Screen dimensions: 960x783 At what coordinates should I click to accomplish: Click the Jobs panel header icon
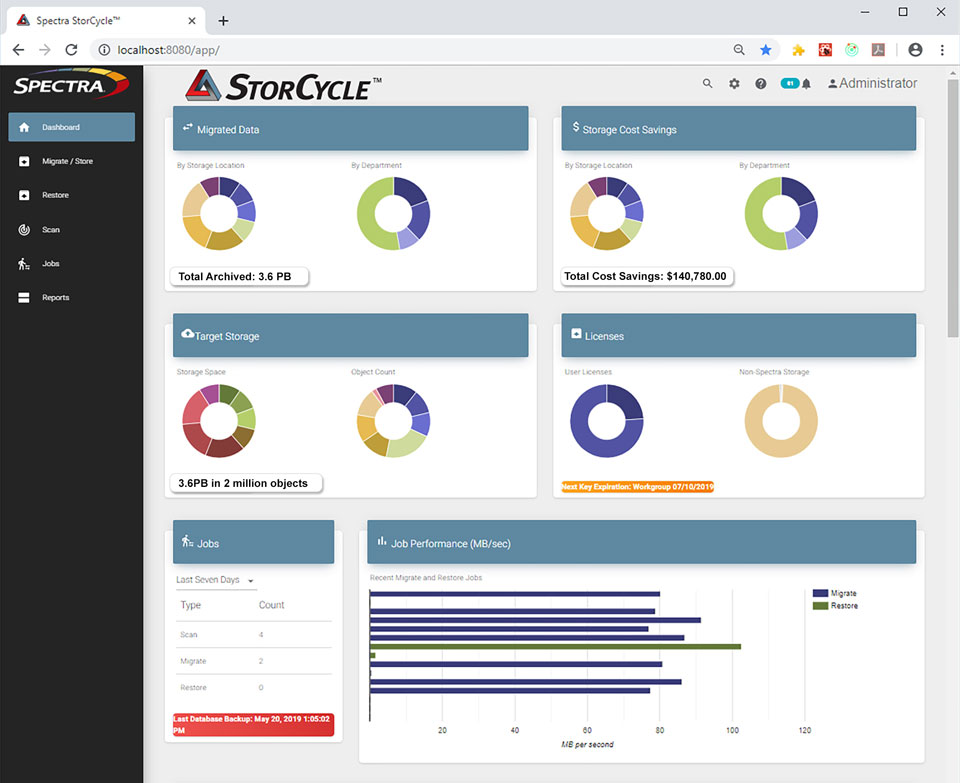click(187, 541)
